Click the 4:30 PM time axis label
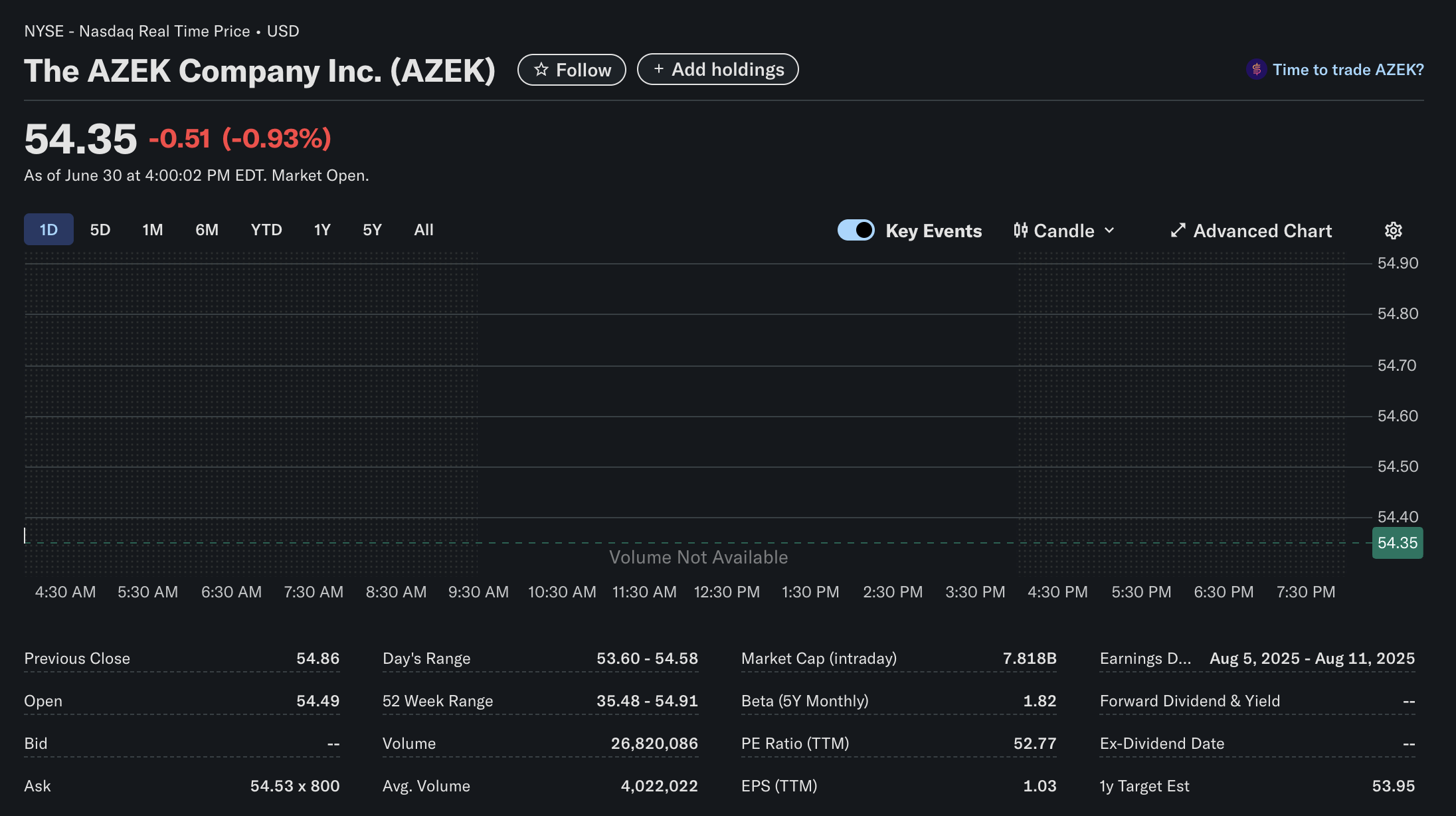1456x816 pixels. pos(1057,592)
